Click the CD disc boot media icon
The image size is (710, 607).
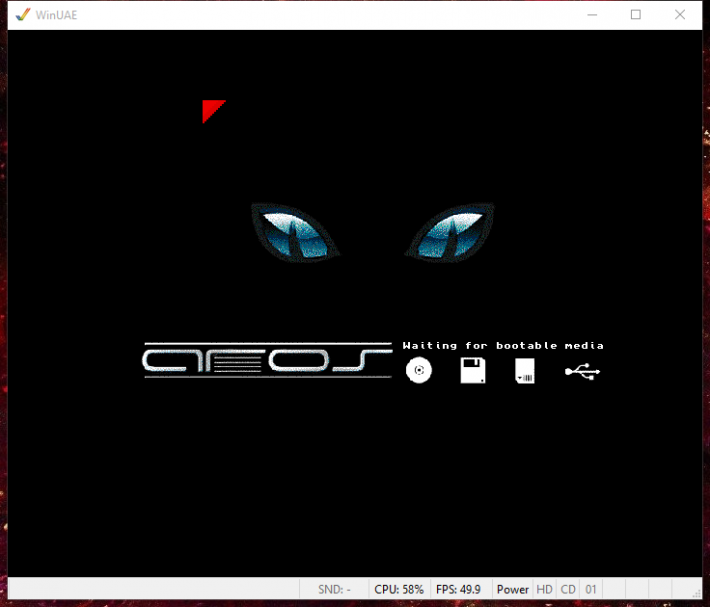point(419,370)
